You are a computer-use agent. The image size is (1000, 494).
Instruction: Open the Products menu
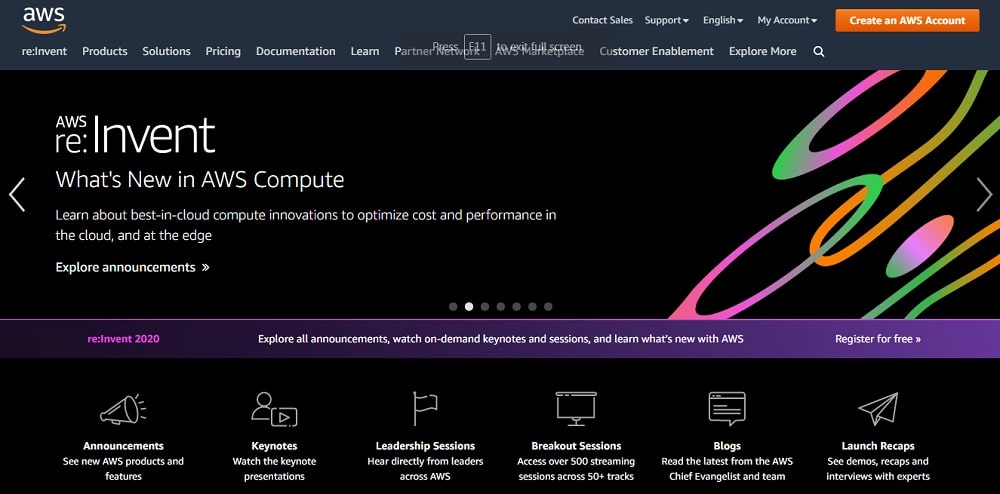click(x=105, y=52)
